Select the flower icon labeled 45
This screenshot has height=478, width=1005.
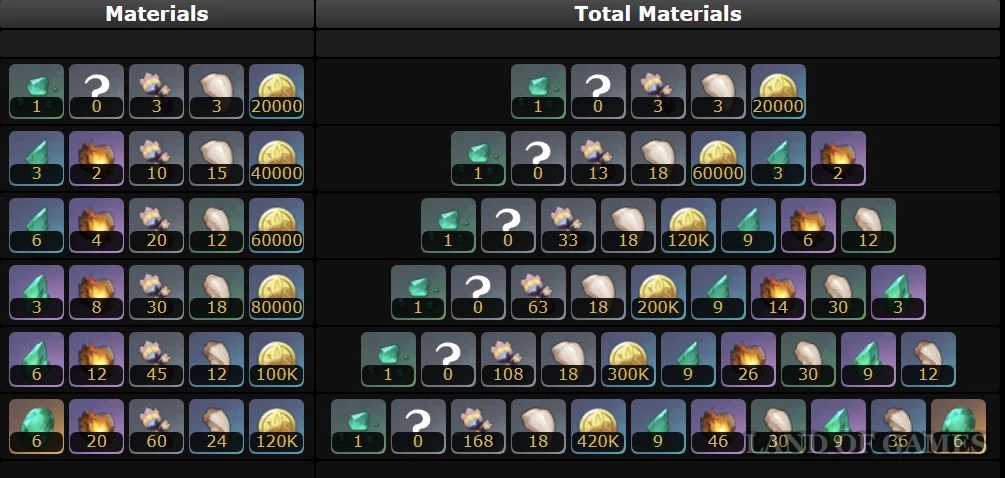pyautogui.click(x=156, y=359)
